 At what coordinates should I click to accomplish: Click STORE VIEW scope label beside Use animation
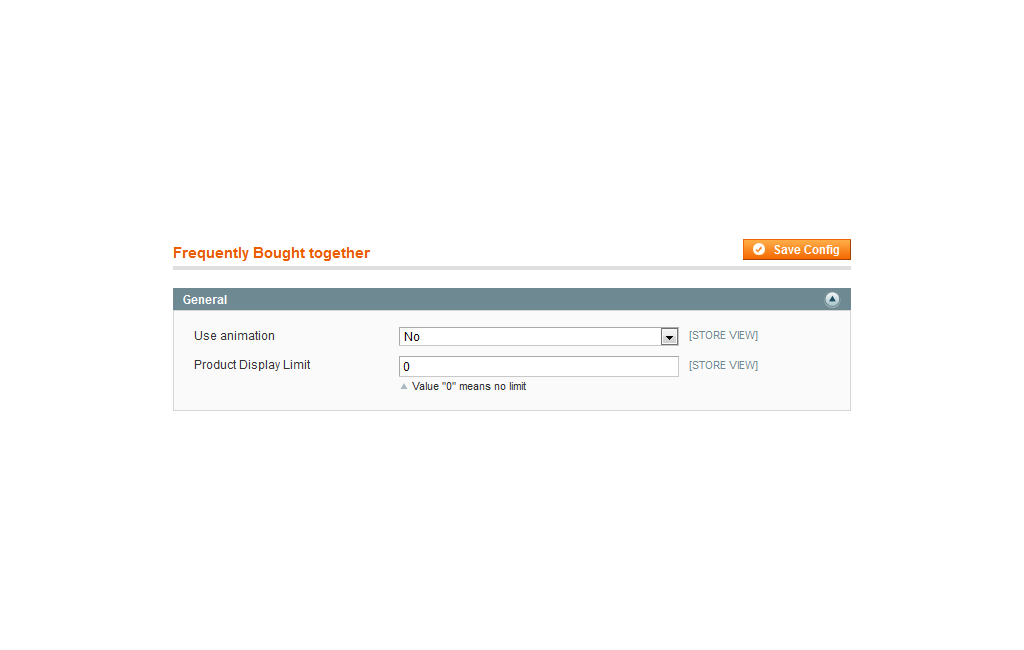[723, 335]
